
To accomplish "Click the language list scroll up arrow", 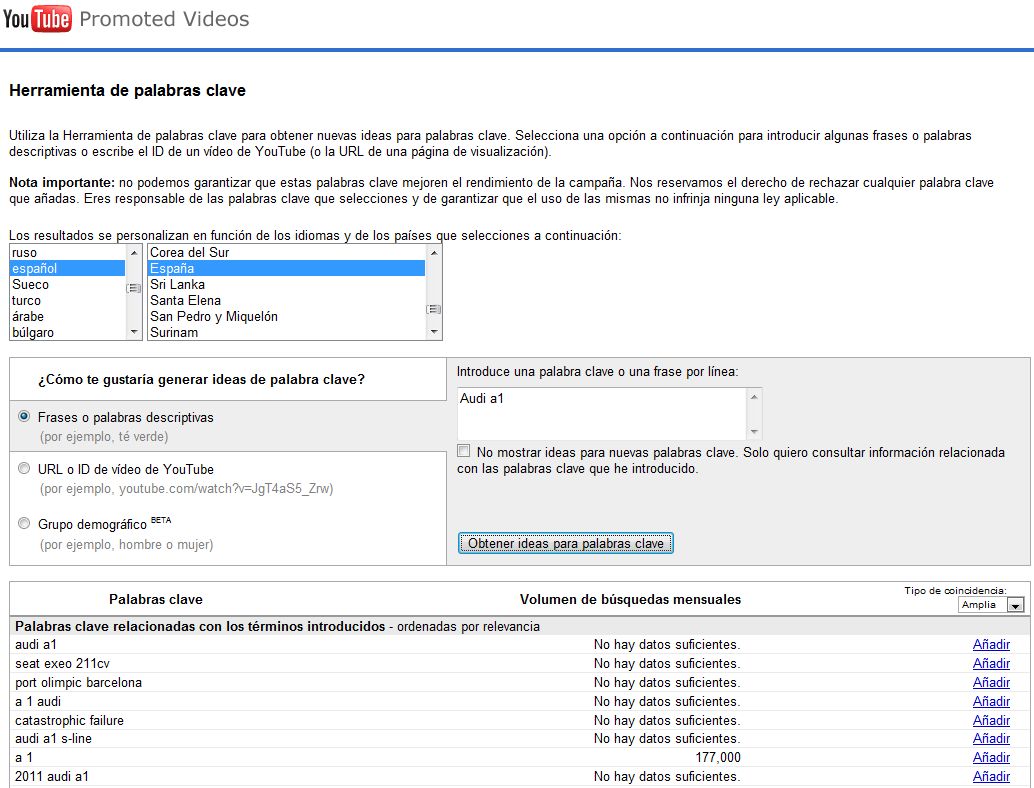I will coord(134,253).
